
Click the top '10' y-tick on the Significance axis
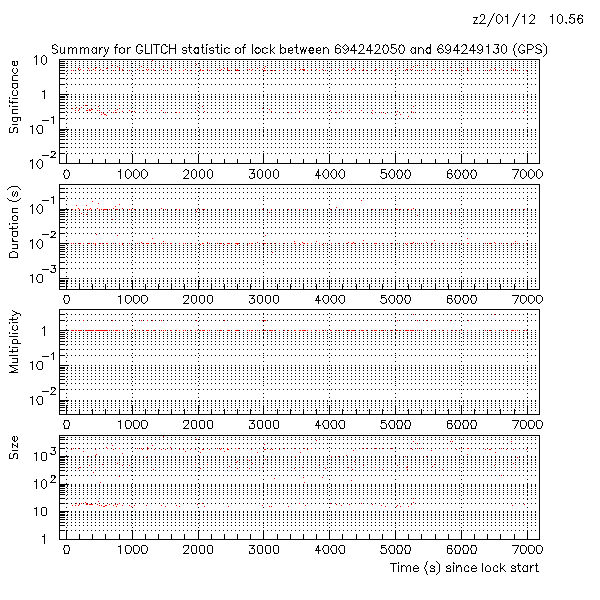tap(44, 62)
